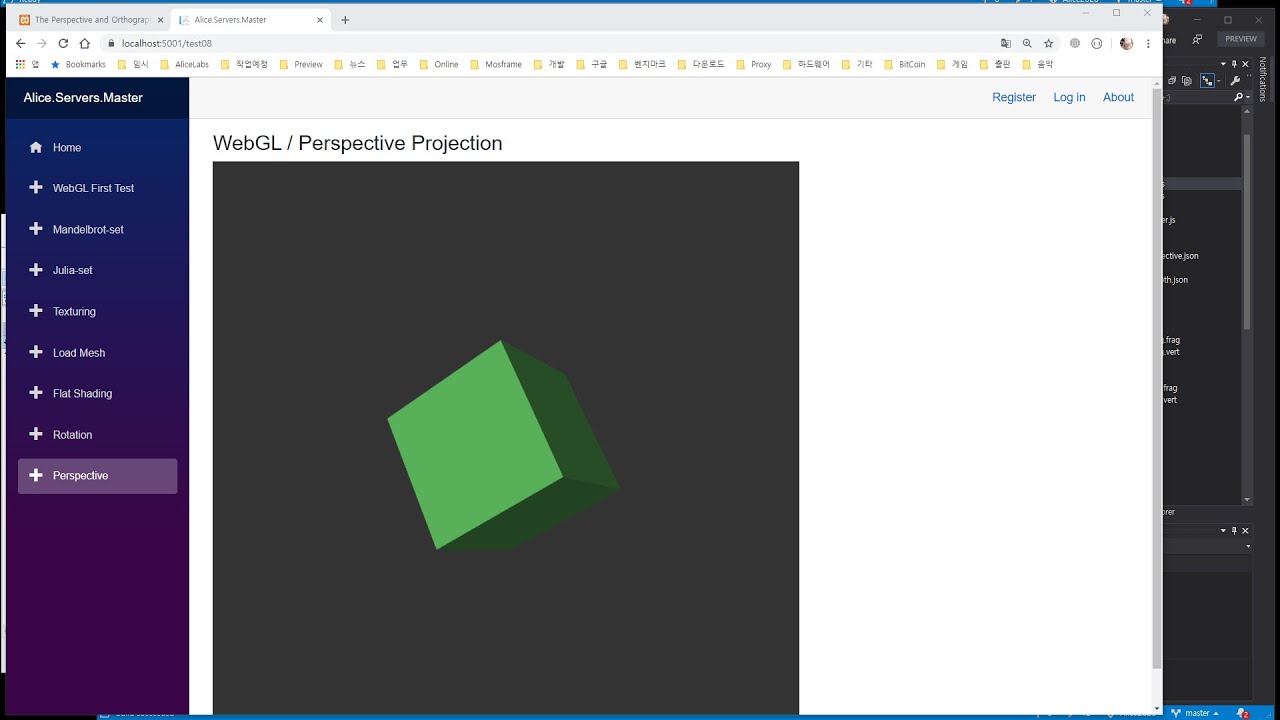The width and height of the screenshot is (1280, 720).
Task: Click the Log in link
Action: pos(1069,97)
